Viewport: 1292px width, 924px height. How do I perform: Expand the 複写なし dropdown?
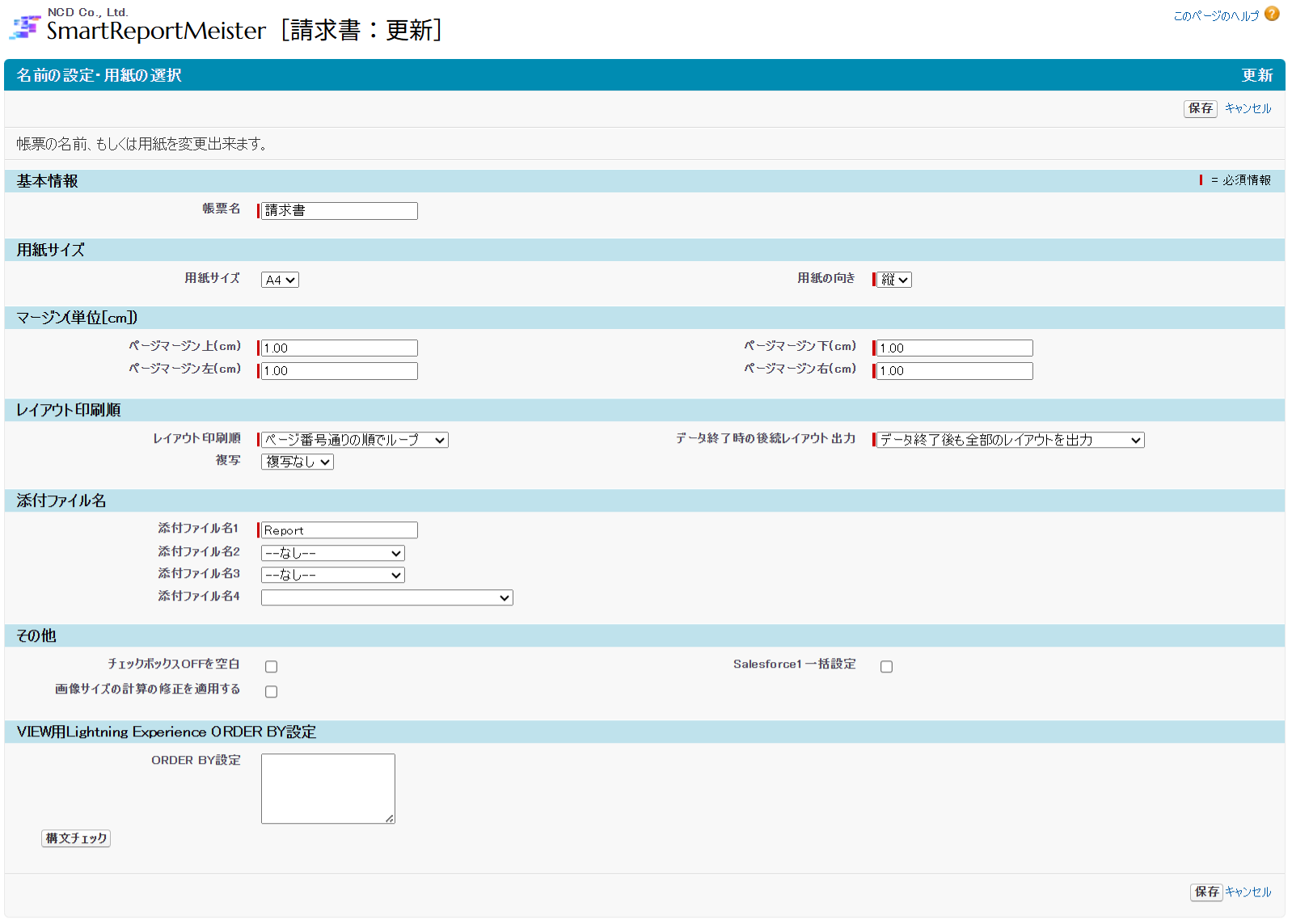coord(297,462)
